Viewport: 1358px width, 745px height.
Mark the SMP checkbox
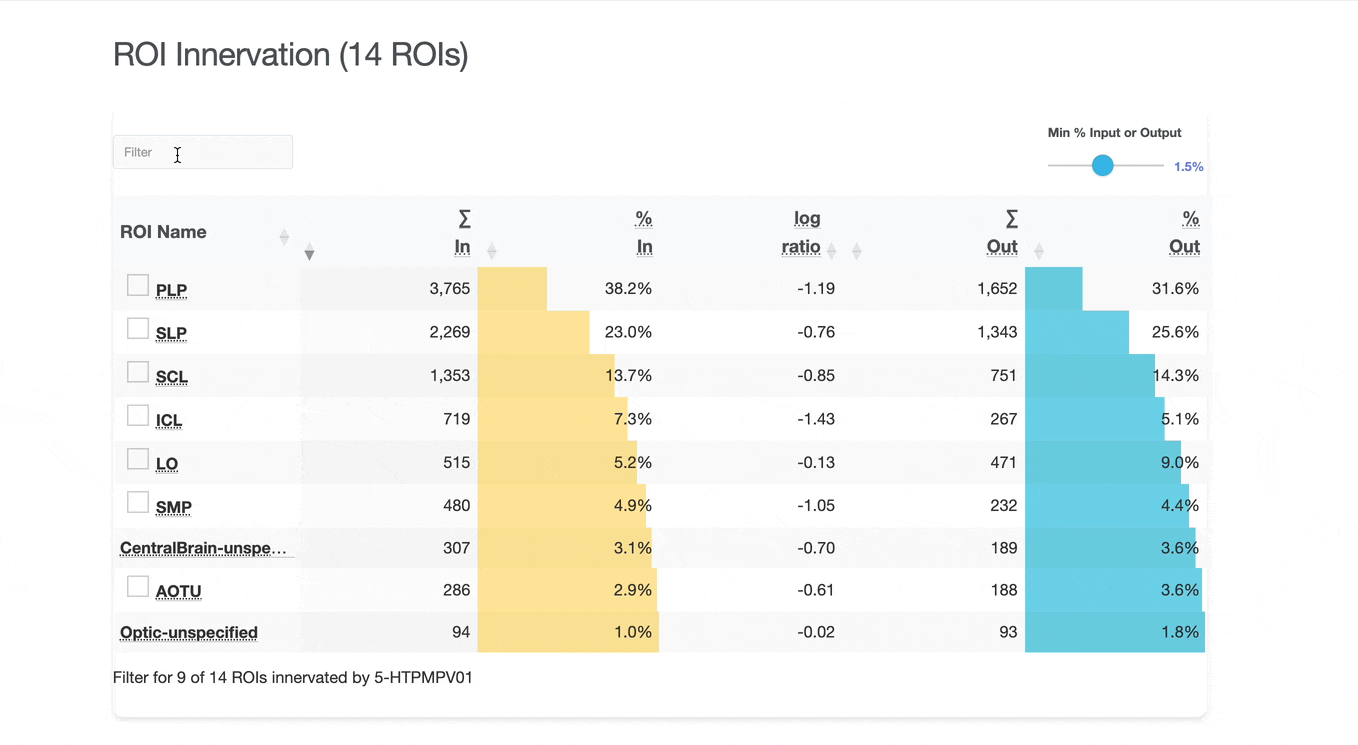coord(138,503)
